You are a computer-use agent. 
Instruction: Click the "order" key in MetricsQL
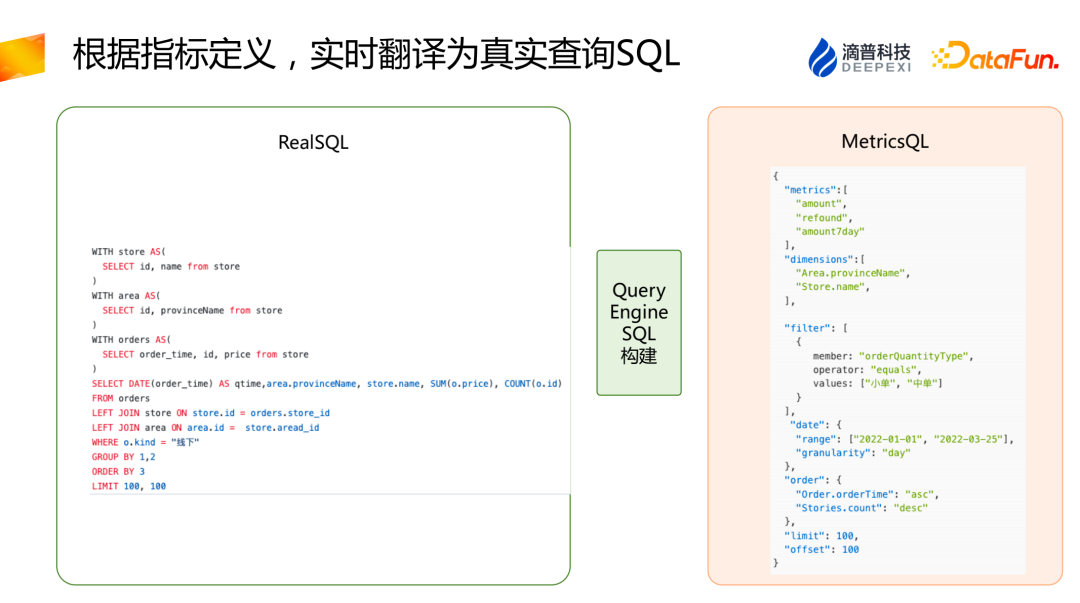pyautogui.click(x=804, y=480)
